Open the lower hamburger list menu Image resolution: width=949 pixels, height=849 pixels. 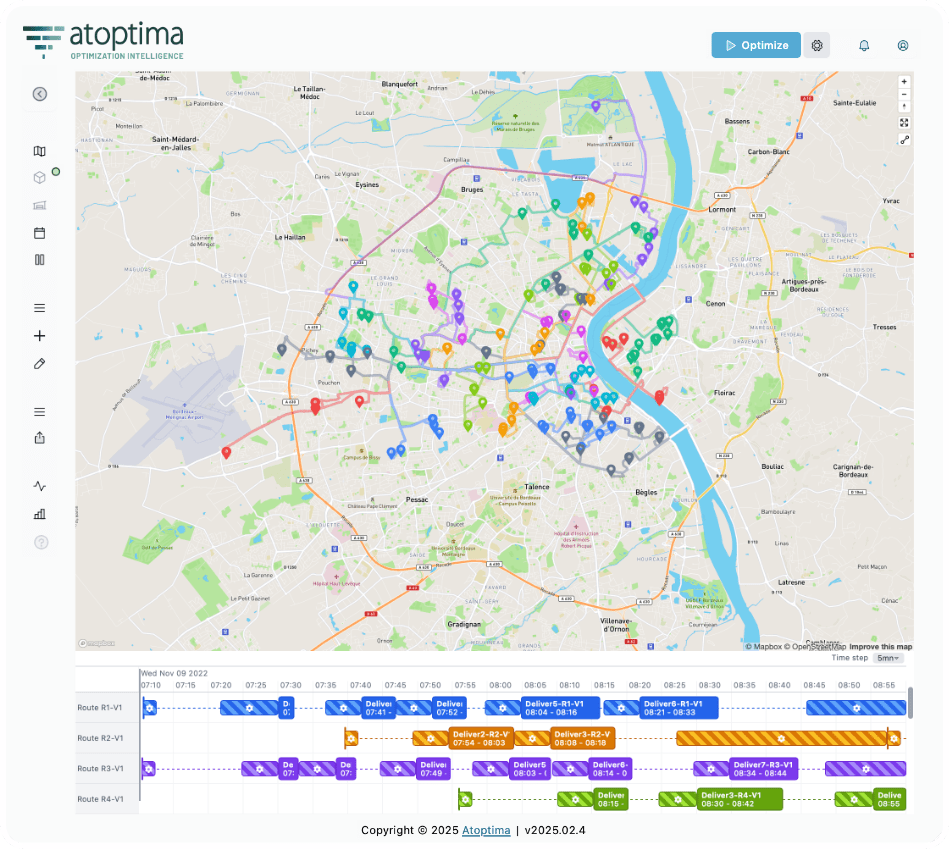pos(39,412)
